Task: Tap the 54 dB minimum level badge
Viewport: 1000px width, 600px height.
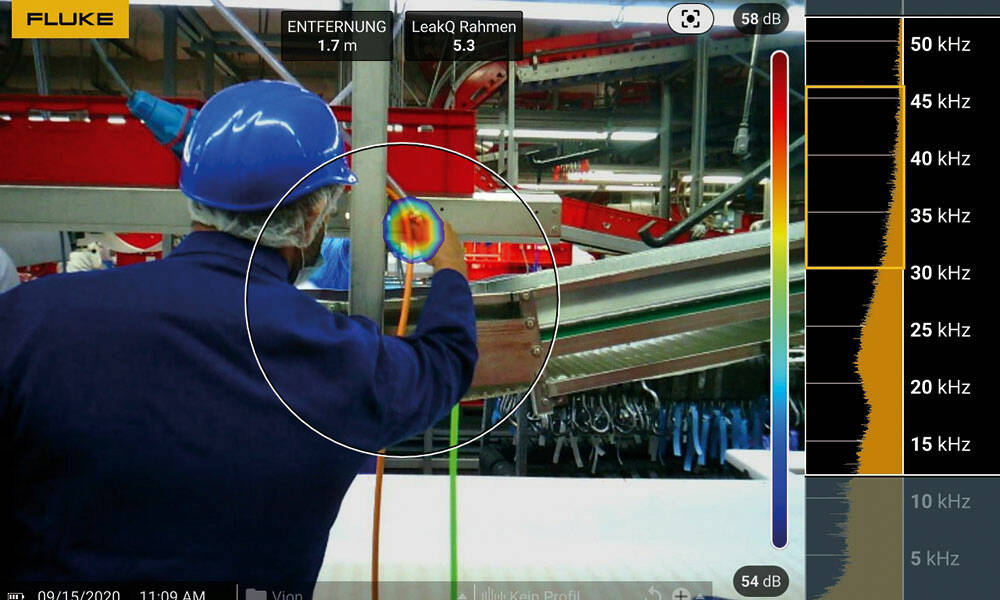Action: tap(760, 581)
